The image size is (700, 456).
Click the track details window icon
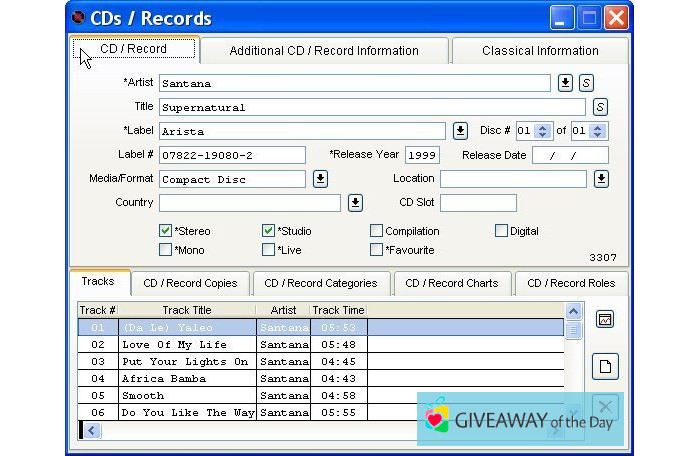coord(604,320)
